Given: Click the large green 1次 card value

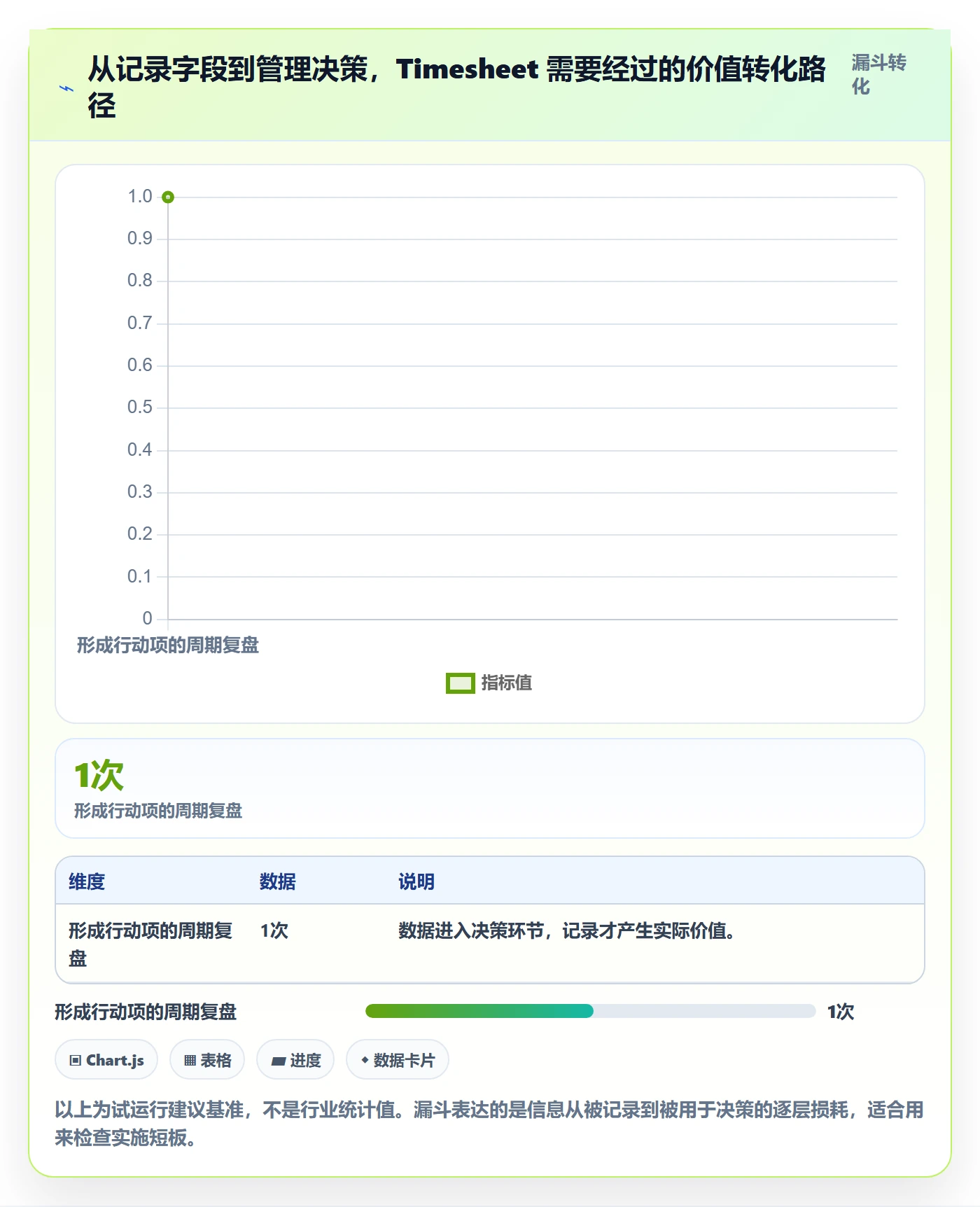Looking at the screenshot, I should (99, 775).
